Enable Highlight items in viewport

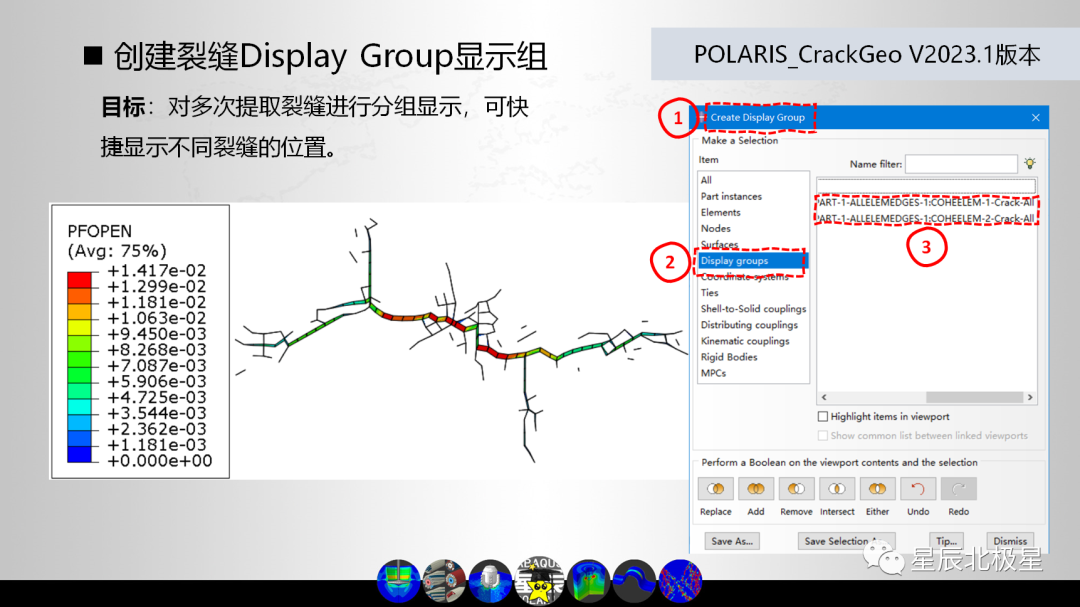tap(823, 416)
